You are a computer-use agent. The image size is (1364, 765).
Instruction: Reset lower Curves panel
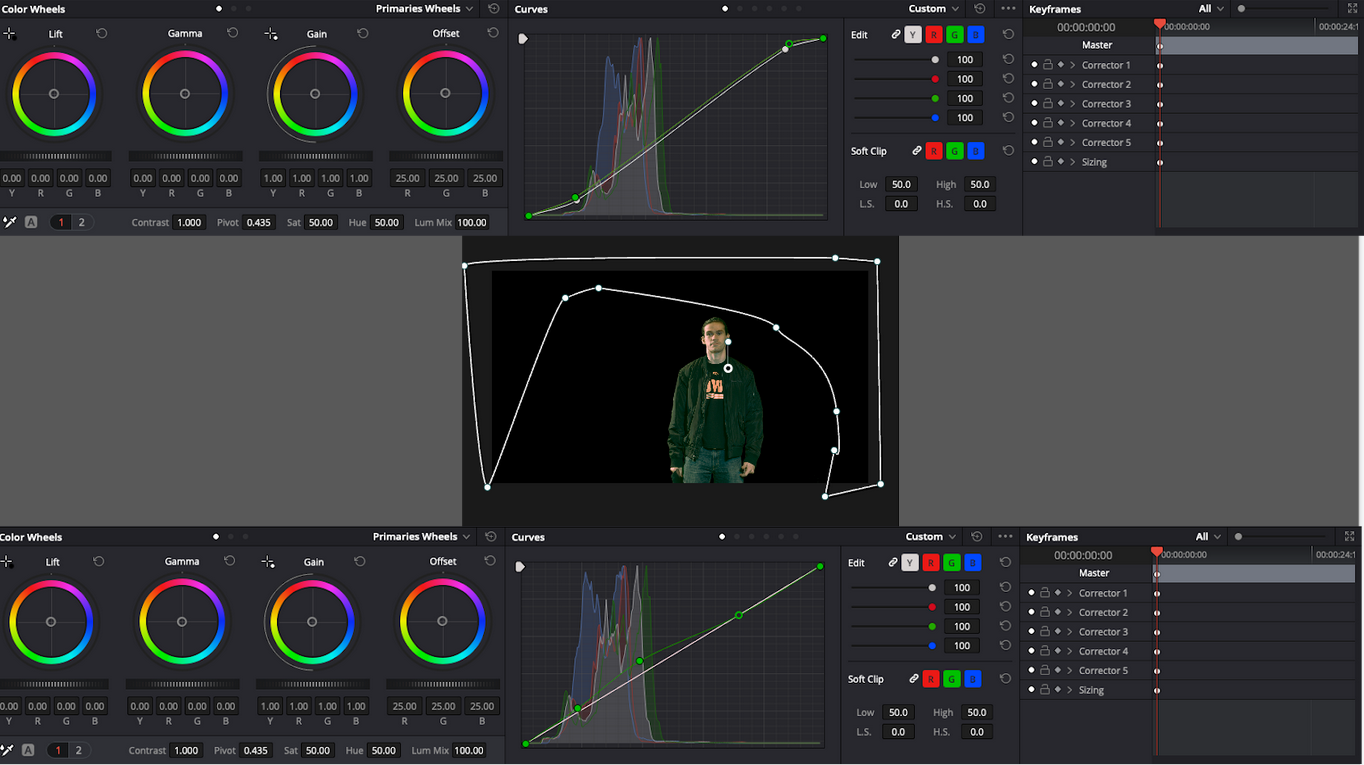[x=977, y=536]
